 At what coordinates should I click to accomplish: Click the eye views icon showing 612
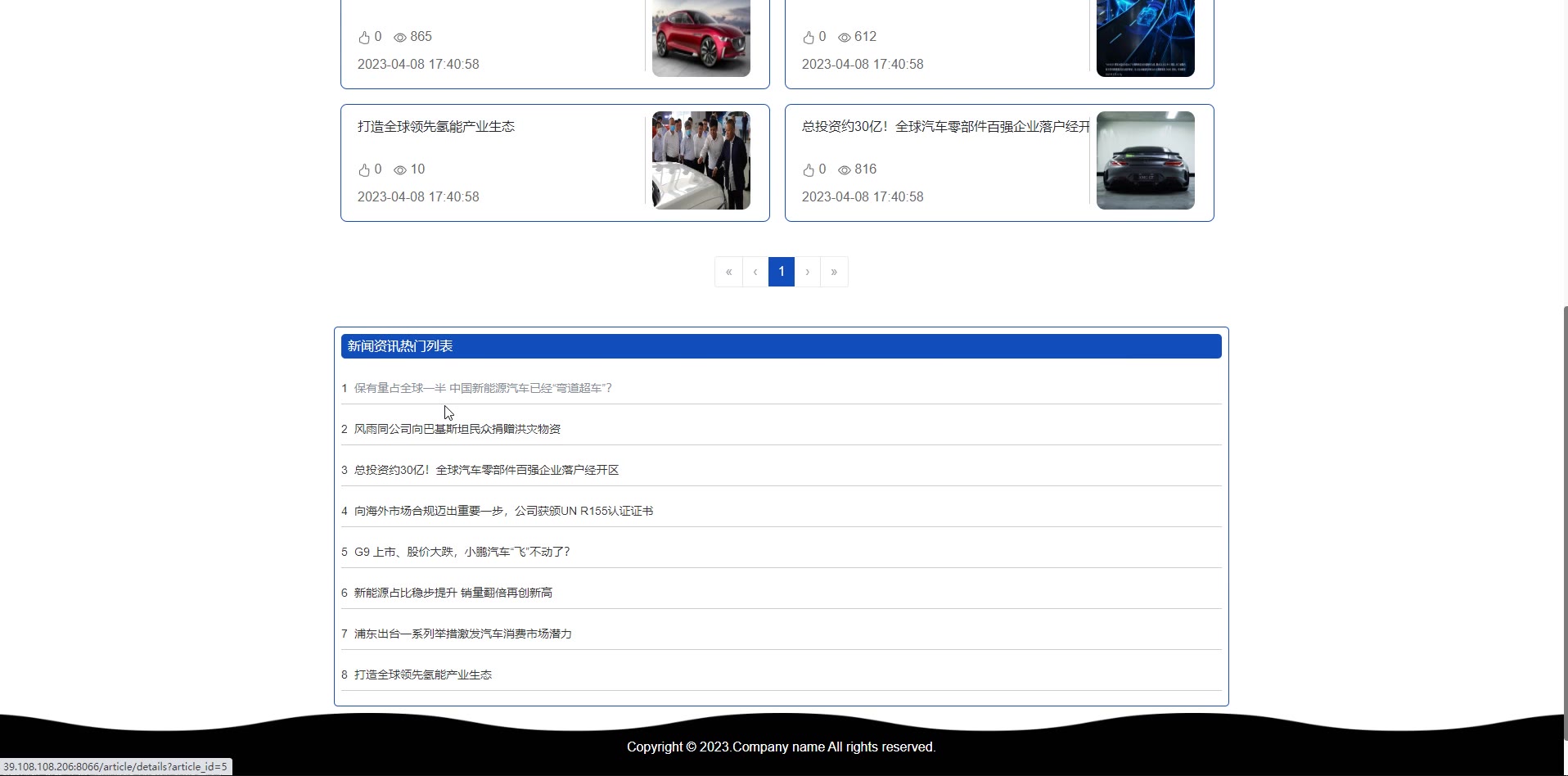pos(845,38)
